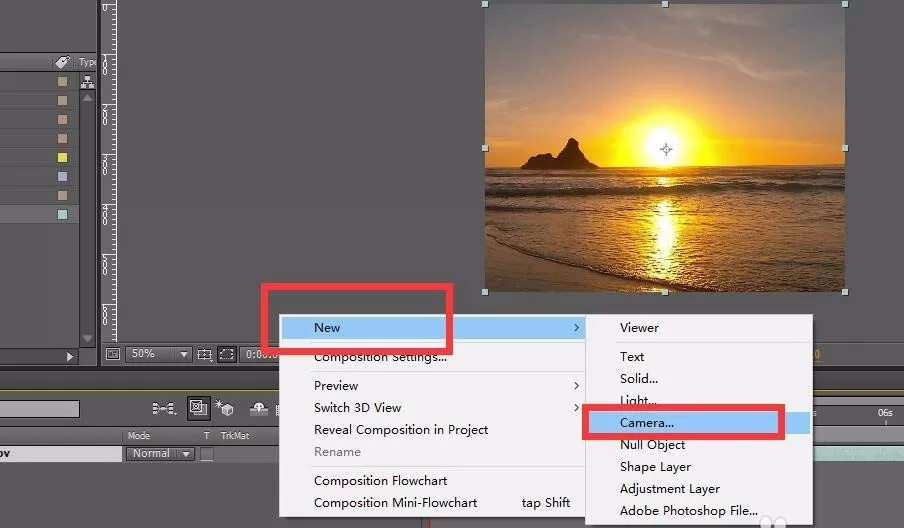The width and height of the screenshot is (904, 528).
Task: Select Composition Mini-Flowchart menu item
Action: [x=433, y=503]
